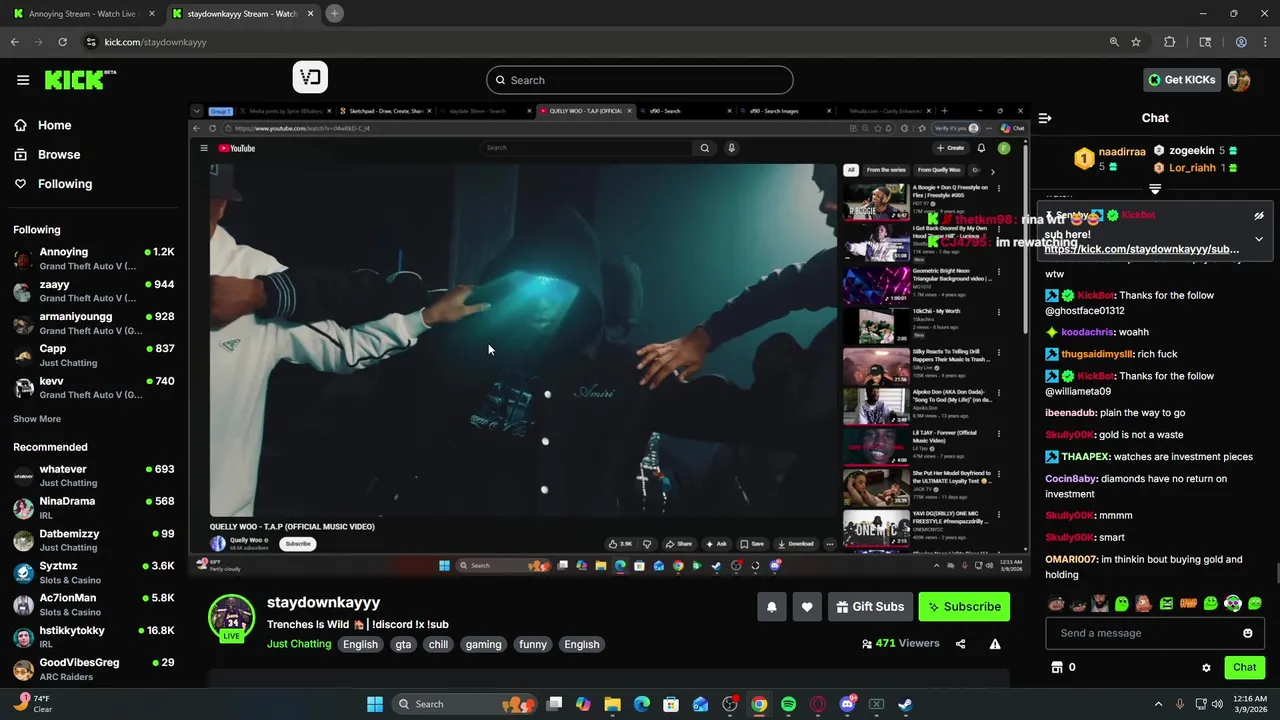Hide the pinned message eye icon
This screenshot has width=1280, height=720.
(x=1259, y=216)
